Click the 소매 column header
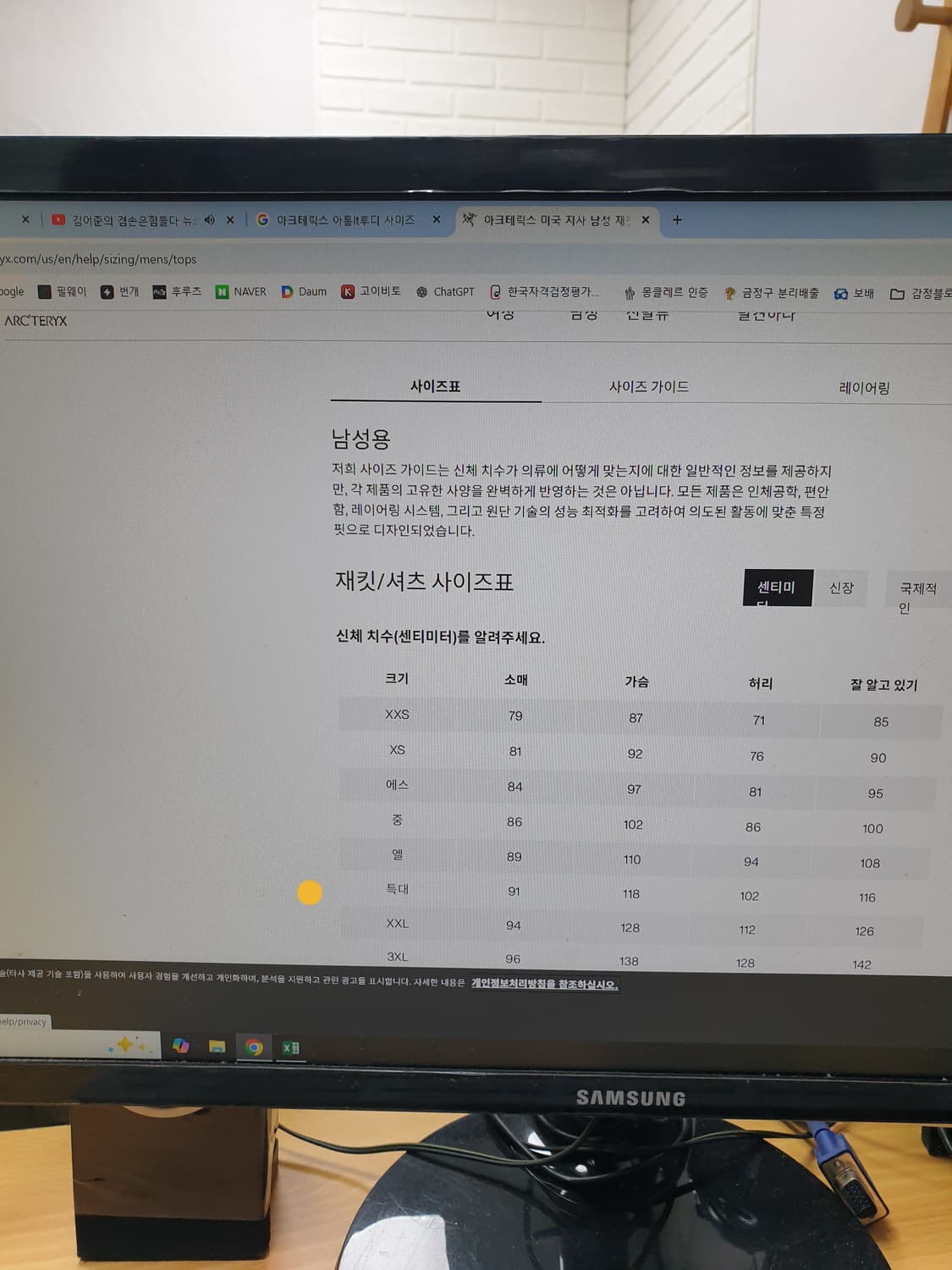The height and width of the screenshot is (1270, 952). click(x=516, y=679)
